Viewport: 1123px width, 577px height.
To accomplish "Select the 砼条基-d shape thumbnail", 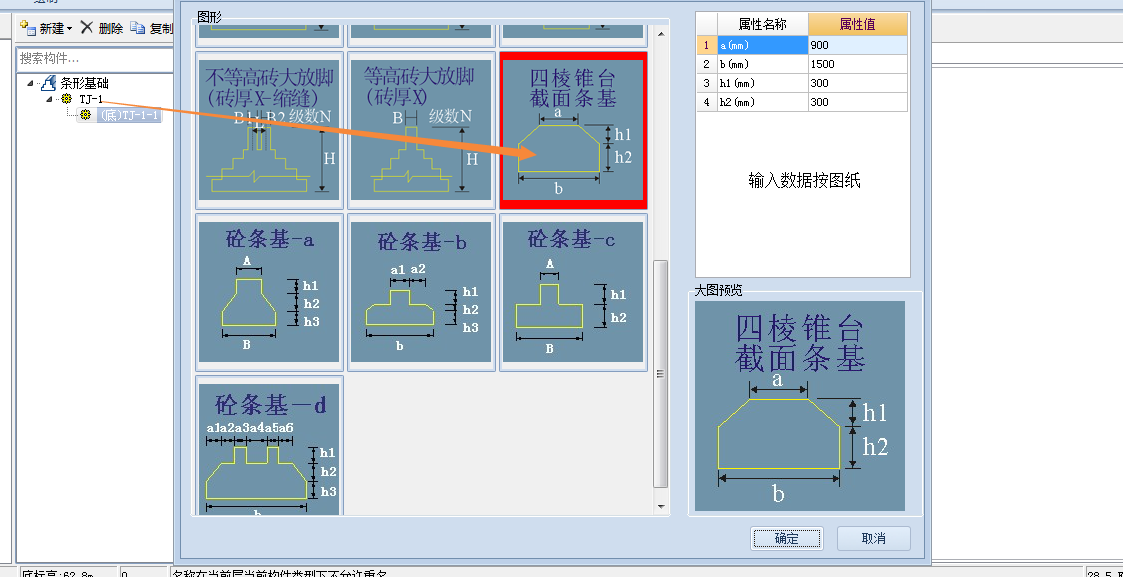I will coord(269,445).
